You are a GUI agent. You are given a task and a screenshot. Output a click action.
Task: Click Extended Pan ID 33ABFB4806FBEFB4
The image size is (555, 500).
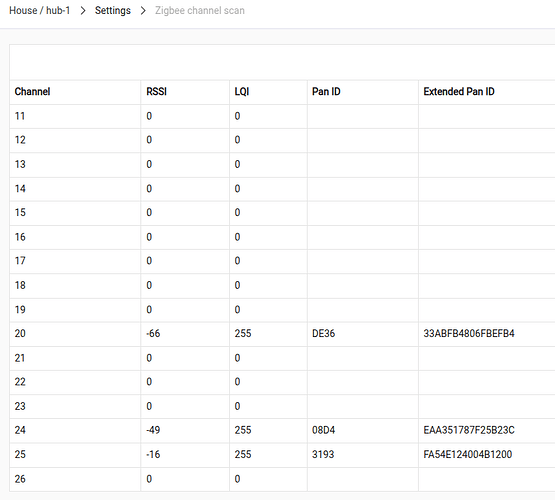469,334
